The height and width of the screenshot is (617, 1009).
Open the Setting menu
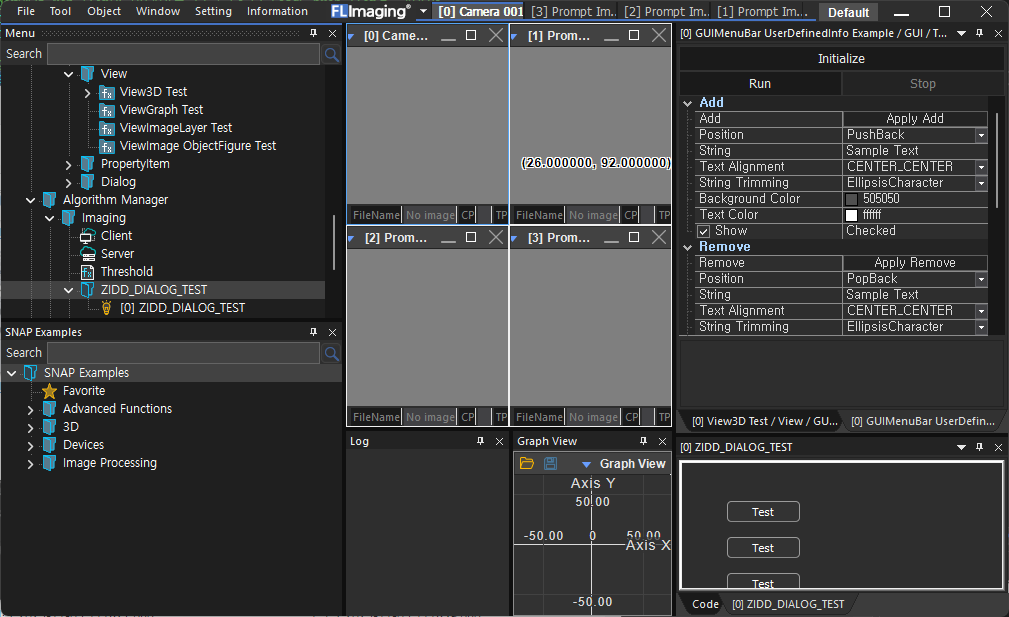pos(213,11)
